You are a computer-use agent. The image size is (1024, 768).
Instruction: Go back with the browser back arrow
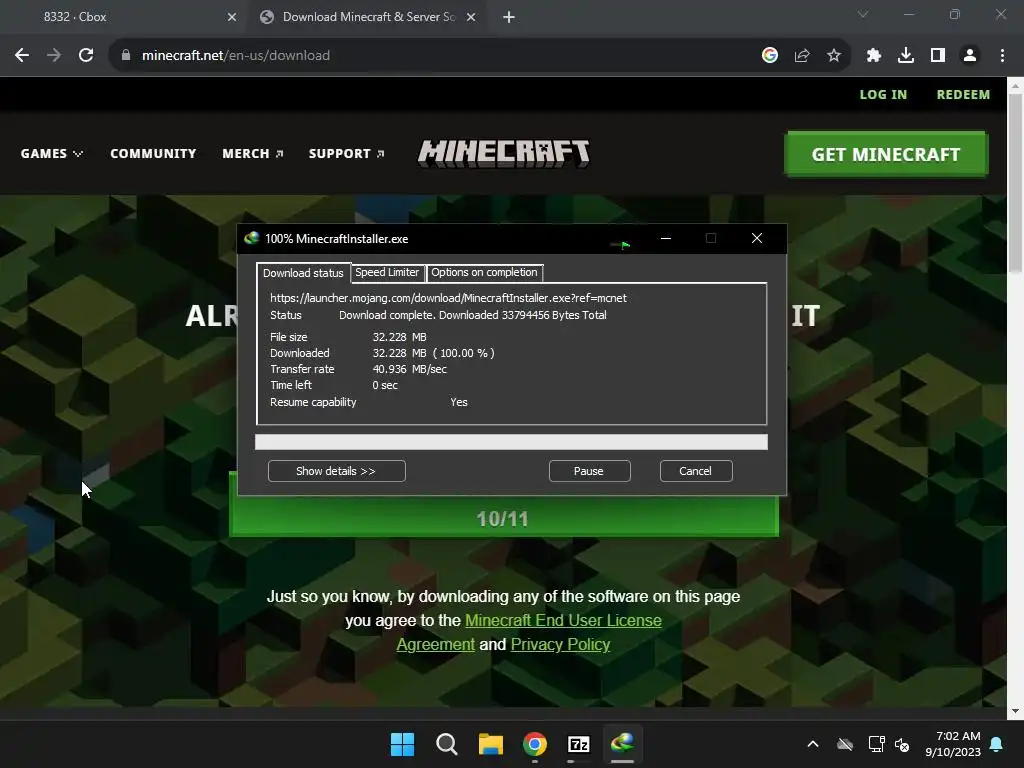(22, 56)
